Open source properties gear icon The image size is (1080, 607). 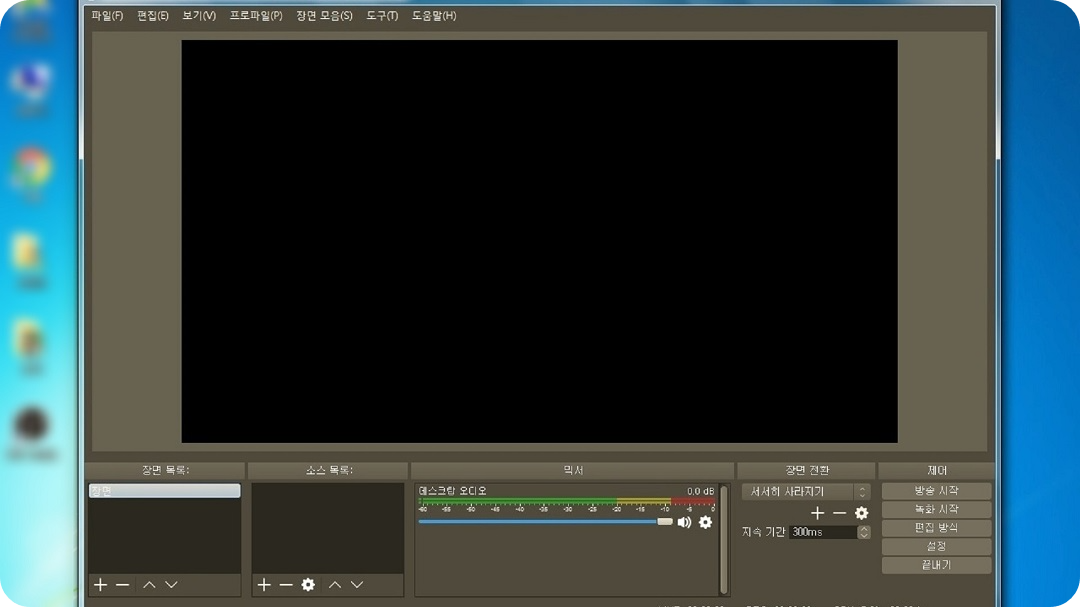(x=308, y=584)
